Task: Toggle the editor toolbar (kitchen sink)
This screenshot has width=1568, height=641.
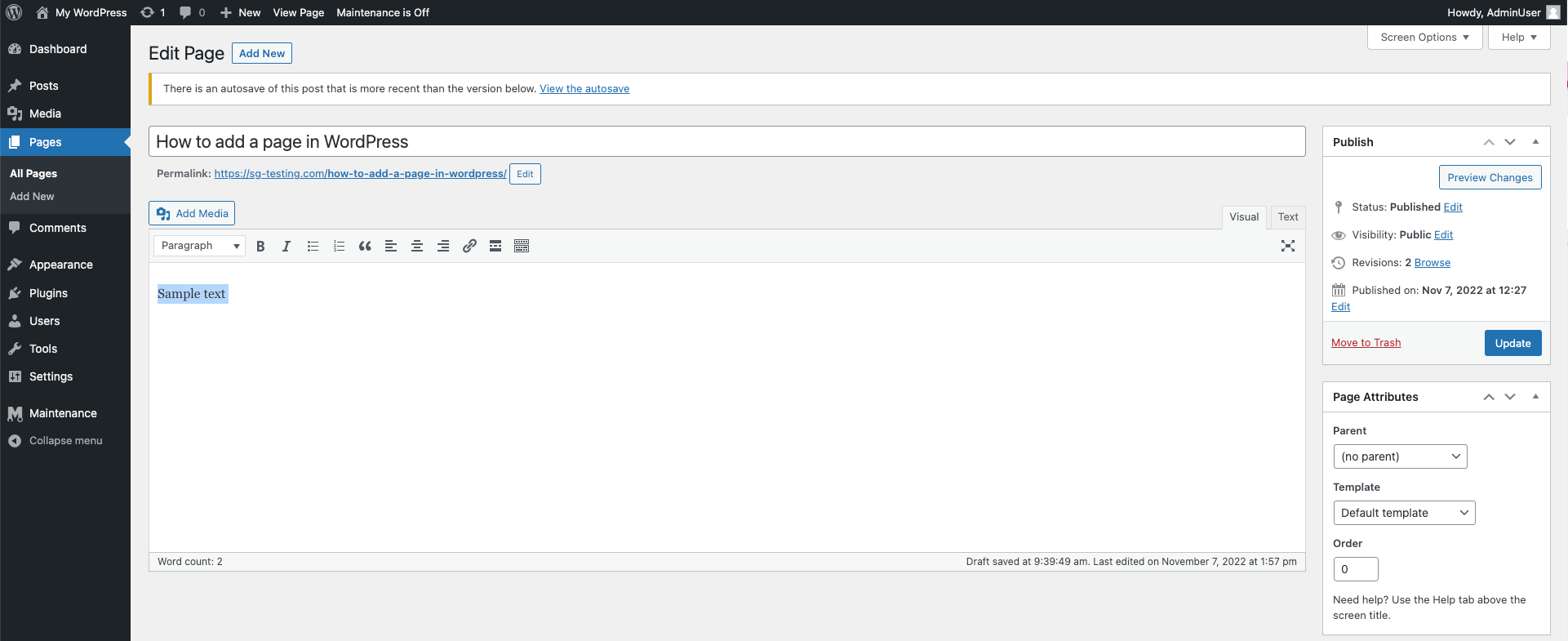Action: click(x=522, y=246)
